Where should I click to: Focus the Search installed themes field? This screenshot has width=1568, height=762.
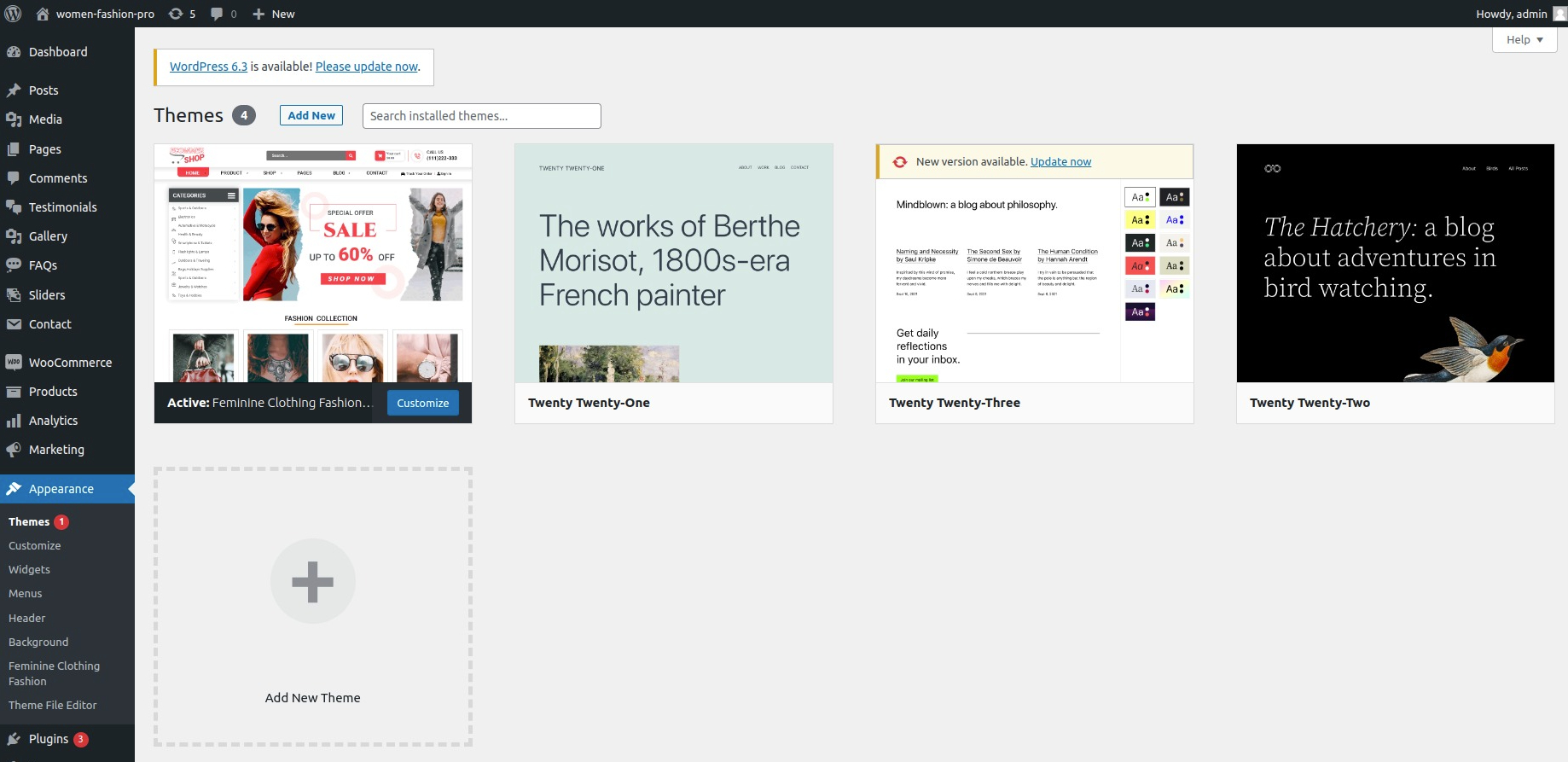[x=482, y=116]
